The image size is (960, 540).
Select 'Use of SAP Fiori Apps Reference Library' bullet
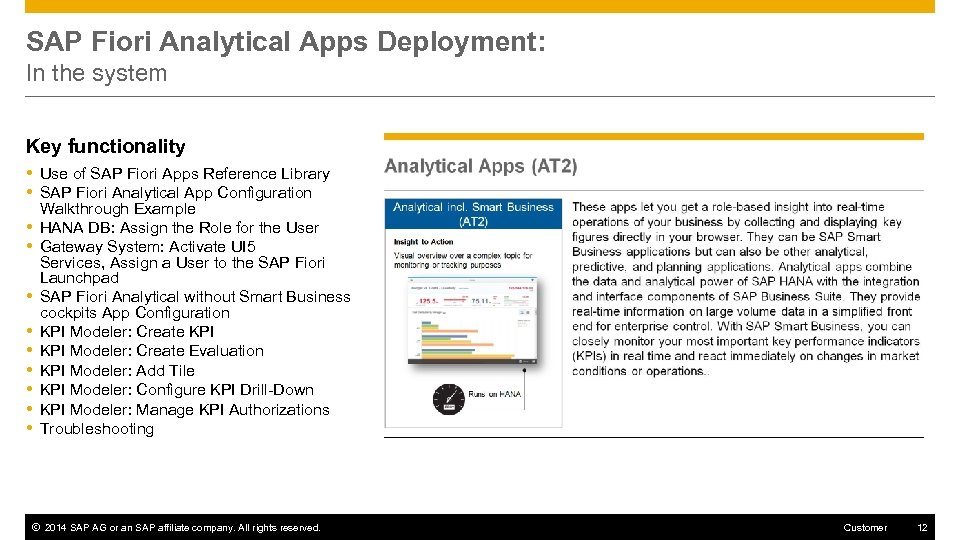point(185,173)
